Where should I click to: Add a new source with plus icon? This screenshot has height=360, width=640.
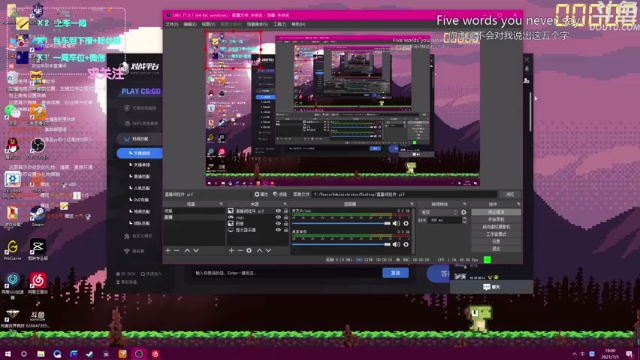pyautogui.click(x=231, y=250)
